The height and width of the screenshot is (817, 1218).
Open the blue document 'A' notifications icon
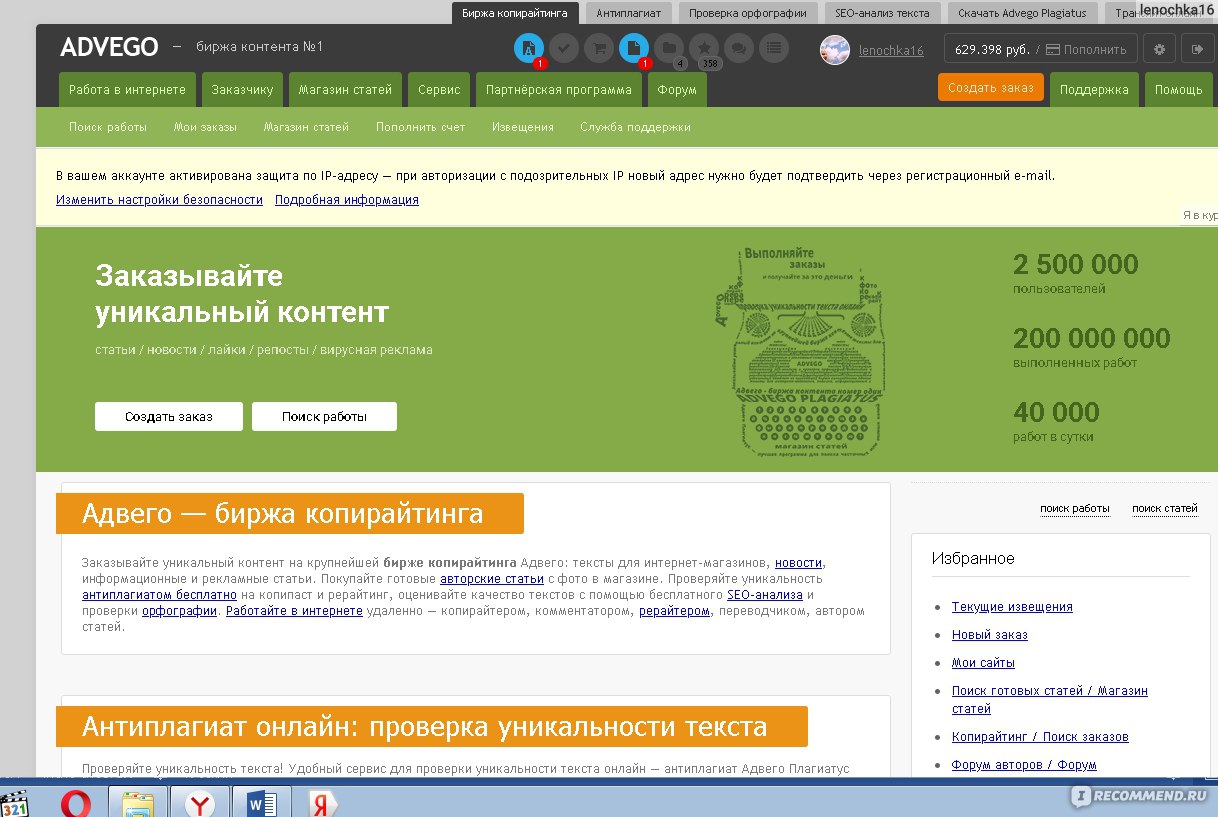[x=529, y=47]
